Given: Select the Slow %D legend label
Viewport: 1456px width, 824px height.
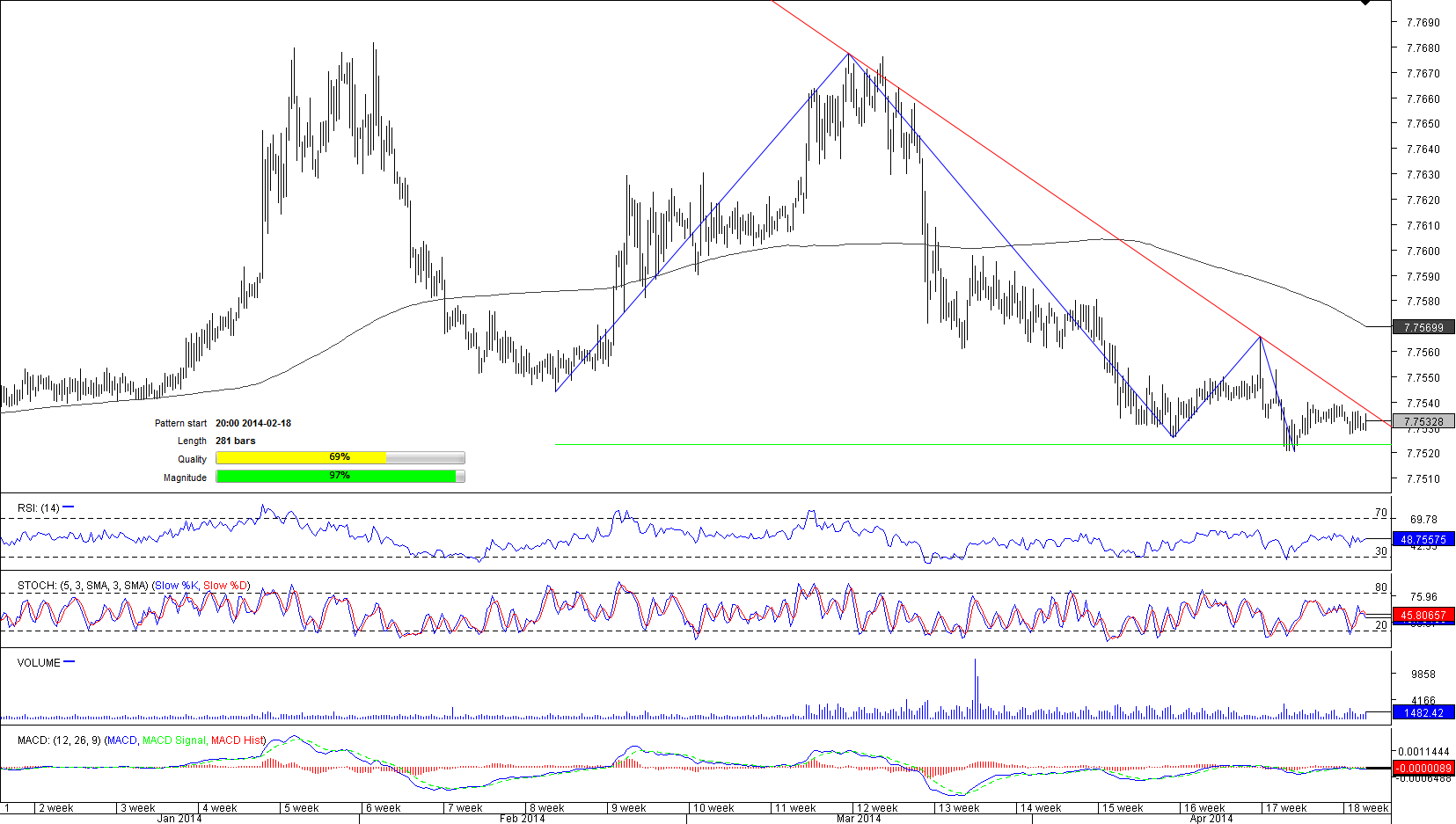Looking at the screenshot, I should (x=225, y=586).
